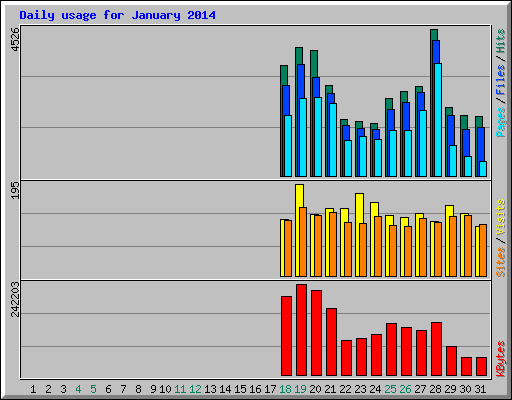
Task: Click the red KBytes bar for day 18
Action: 286,336
